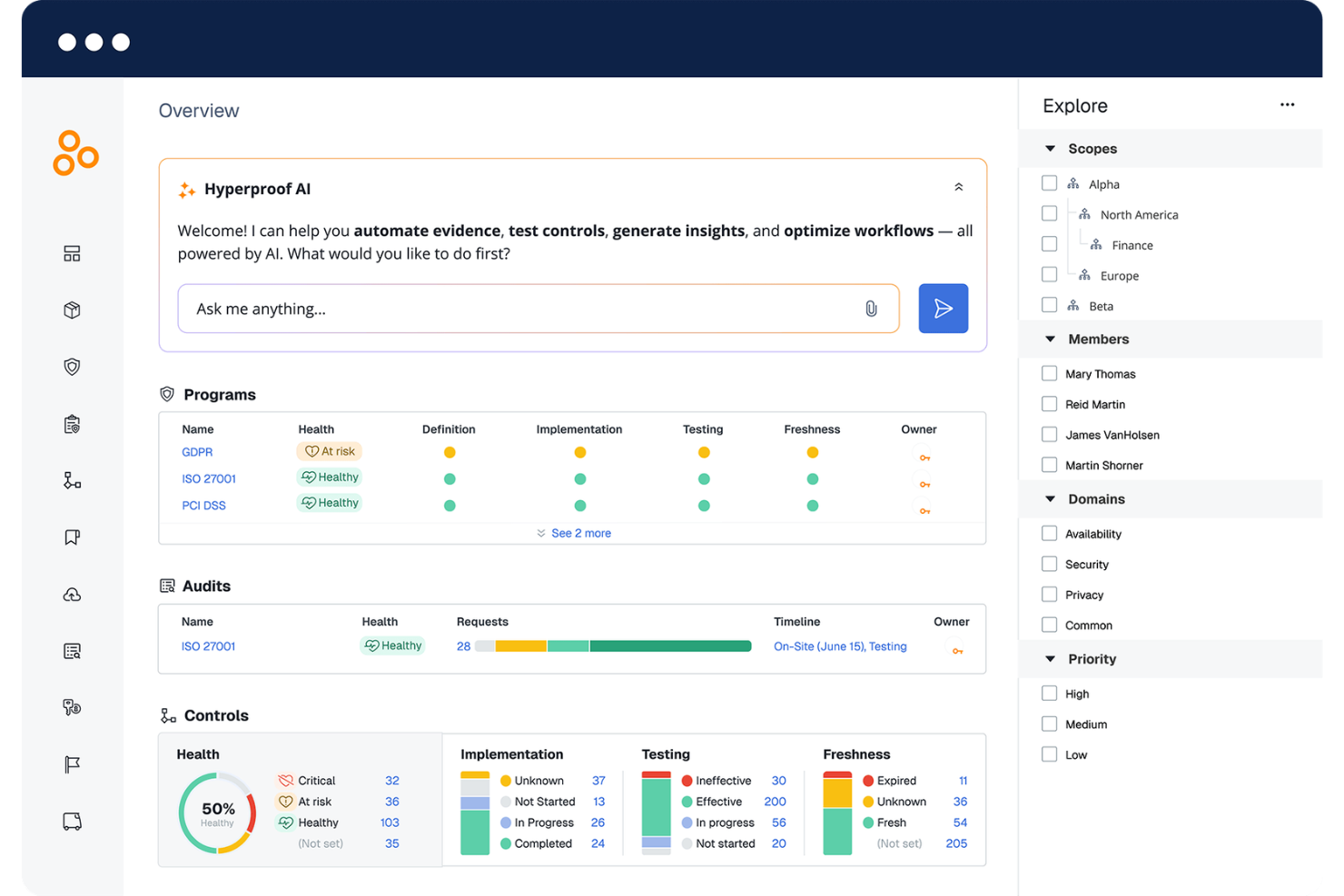Check the Mary Thomas member checkbox

click(1049, 373)
